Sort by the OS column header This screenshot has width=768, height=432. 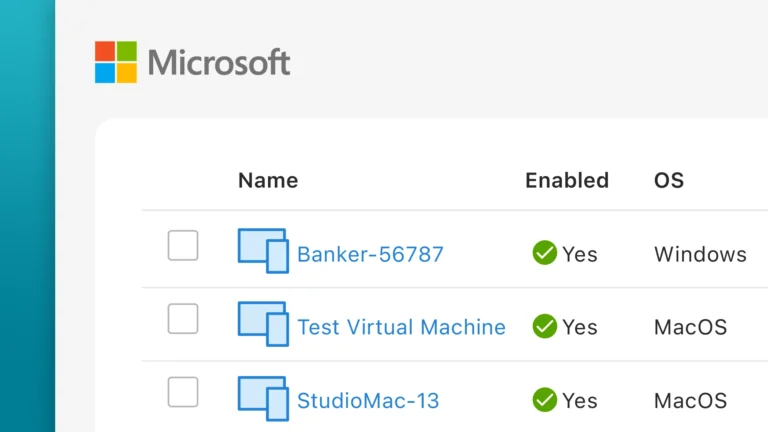click(669, 181)
